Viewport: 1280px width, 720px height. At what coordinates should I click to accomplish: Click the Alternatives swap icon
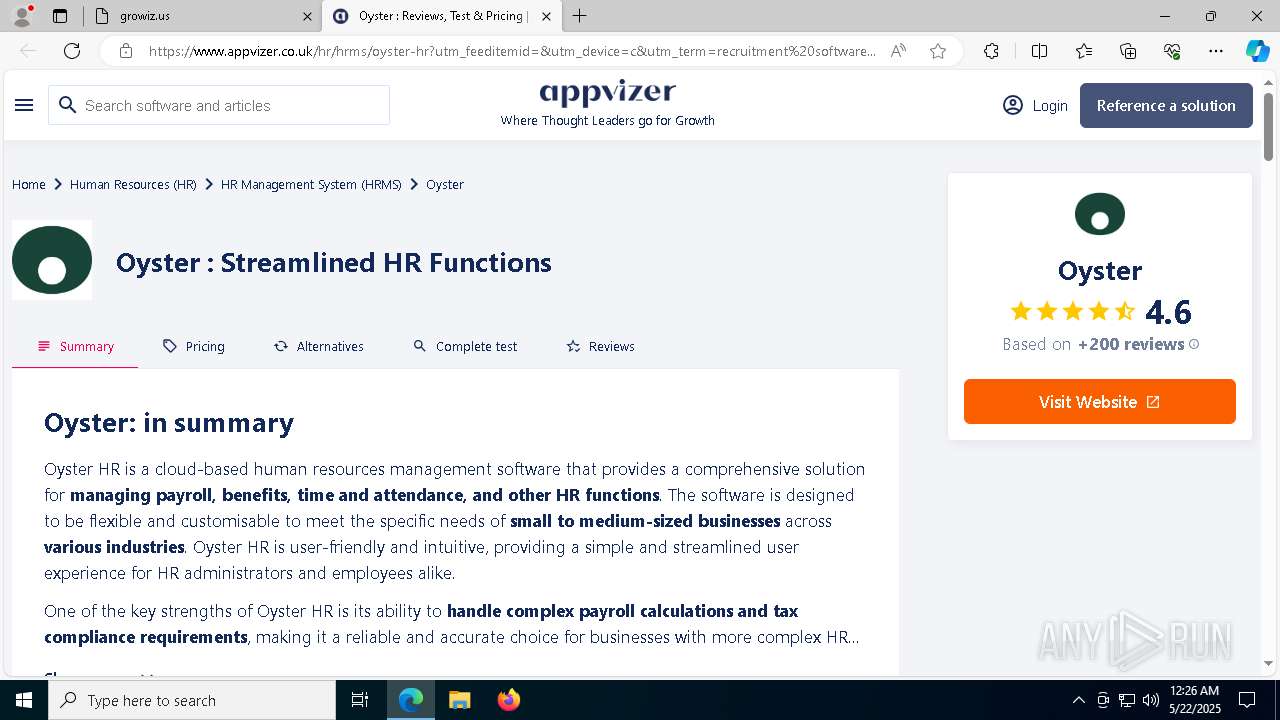[x=281, y=346]
